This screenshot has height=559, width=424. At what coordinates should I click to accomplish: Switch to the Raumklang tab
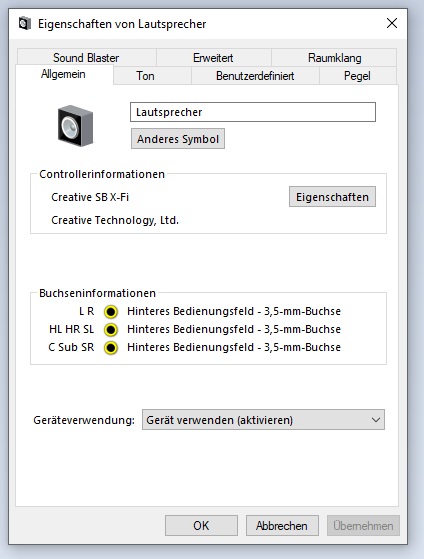coord(334,57)
